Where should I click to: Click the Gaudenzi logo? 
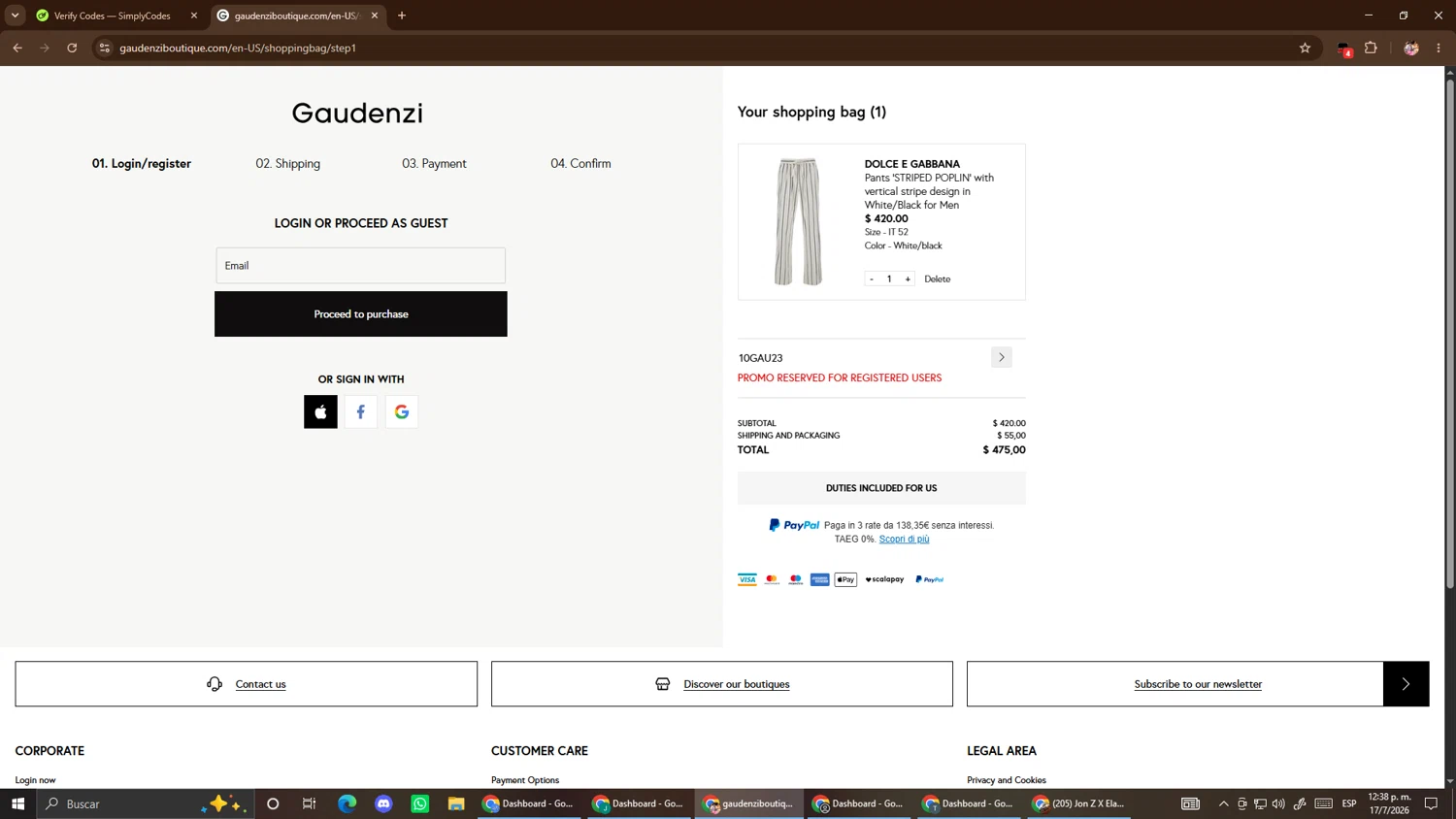coord(357,113)
